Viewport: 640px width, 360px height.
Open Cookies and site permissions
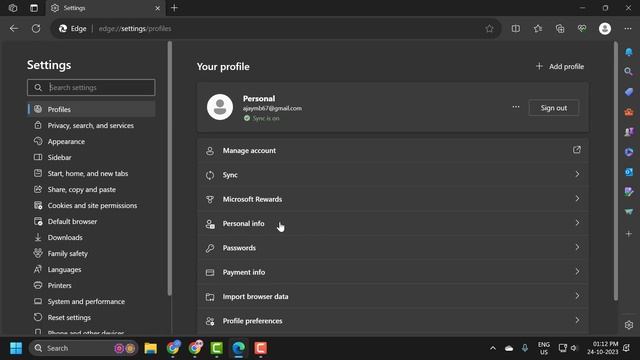(x=91, y=205)
